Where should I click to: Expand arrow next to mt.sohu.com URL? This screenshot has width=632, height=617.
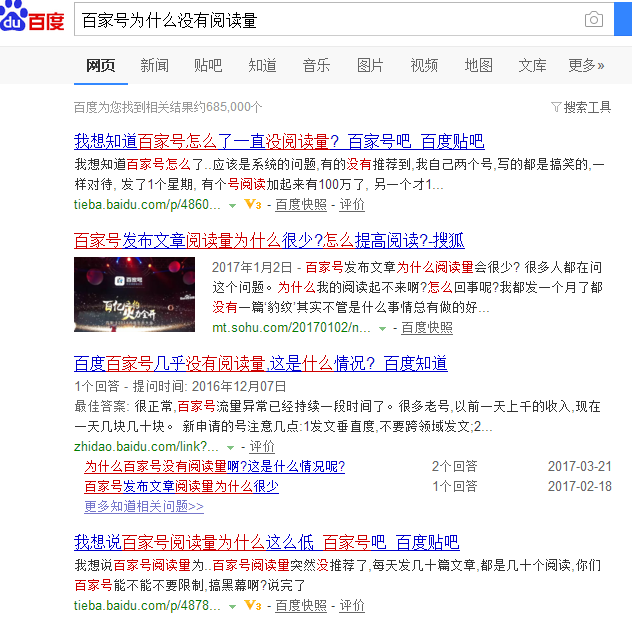coord(382,329)
